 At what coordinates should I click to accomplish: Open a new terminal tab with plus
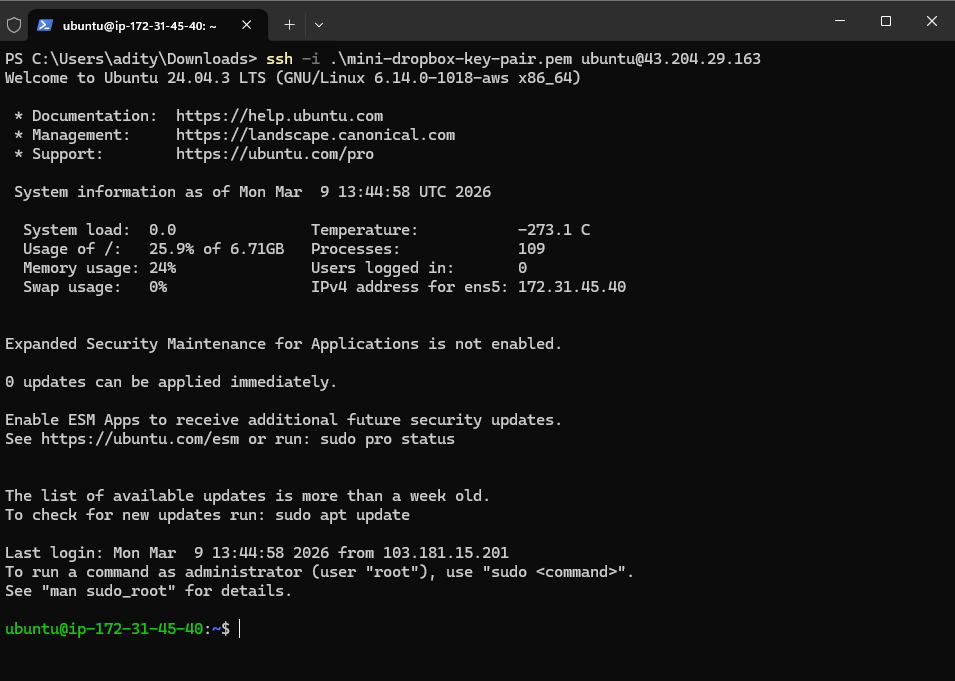[289, 24]
